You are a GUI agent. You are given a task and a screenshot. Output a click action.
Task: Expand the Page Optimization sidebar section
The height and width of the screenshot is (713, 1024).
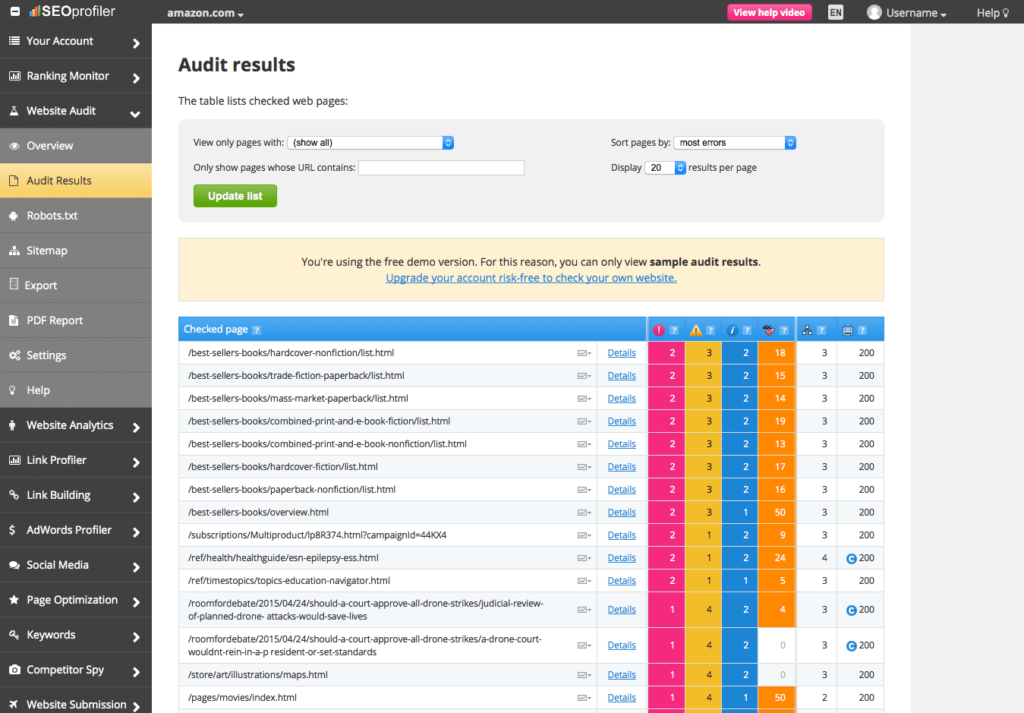(76, 600)
